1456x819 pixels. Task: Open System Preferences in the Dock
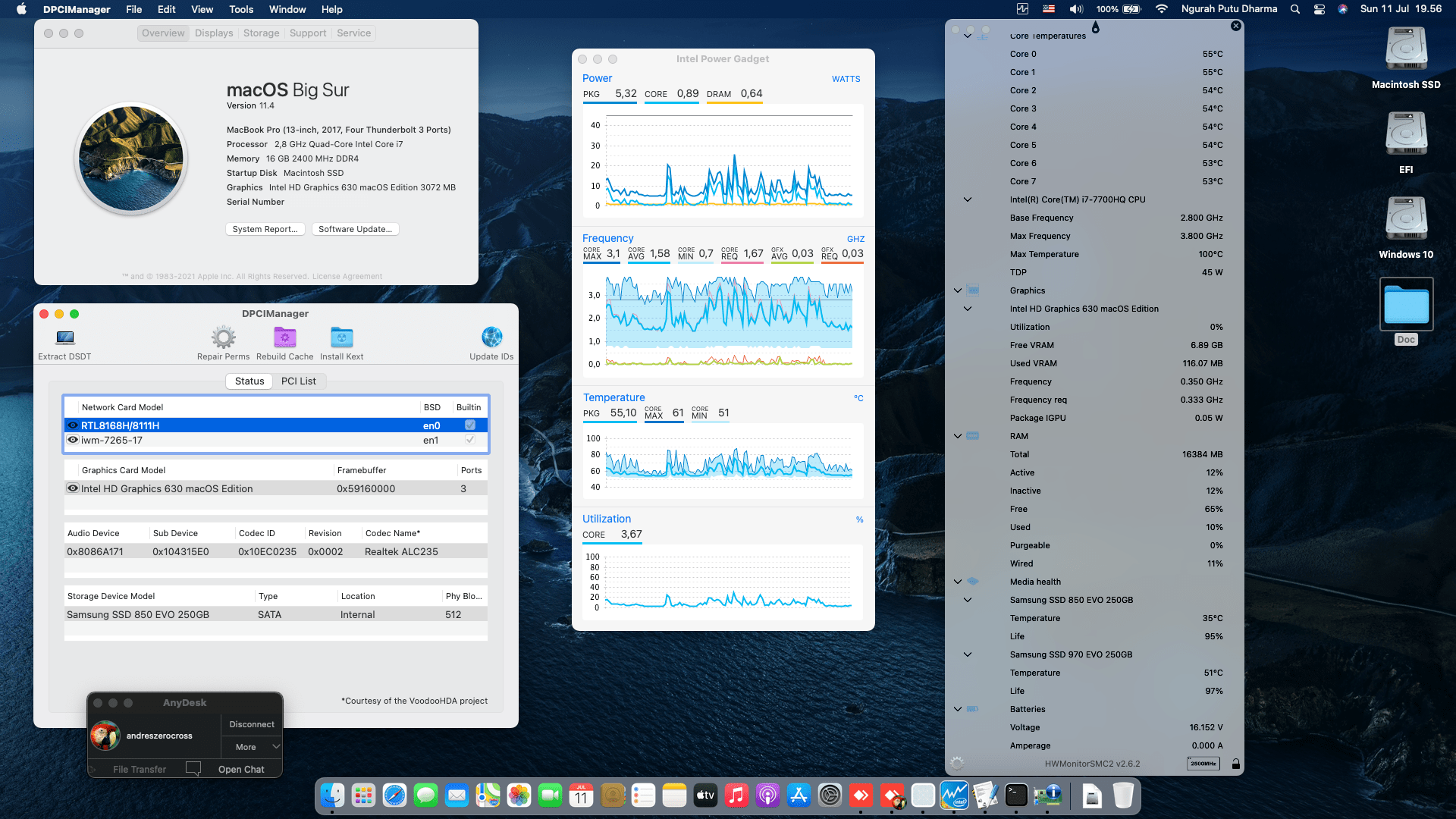pyautogui.click(x=830, y=795)
